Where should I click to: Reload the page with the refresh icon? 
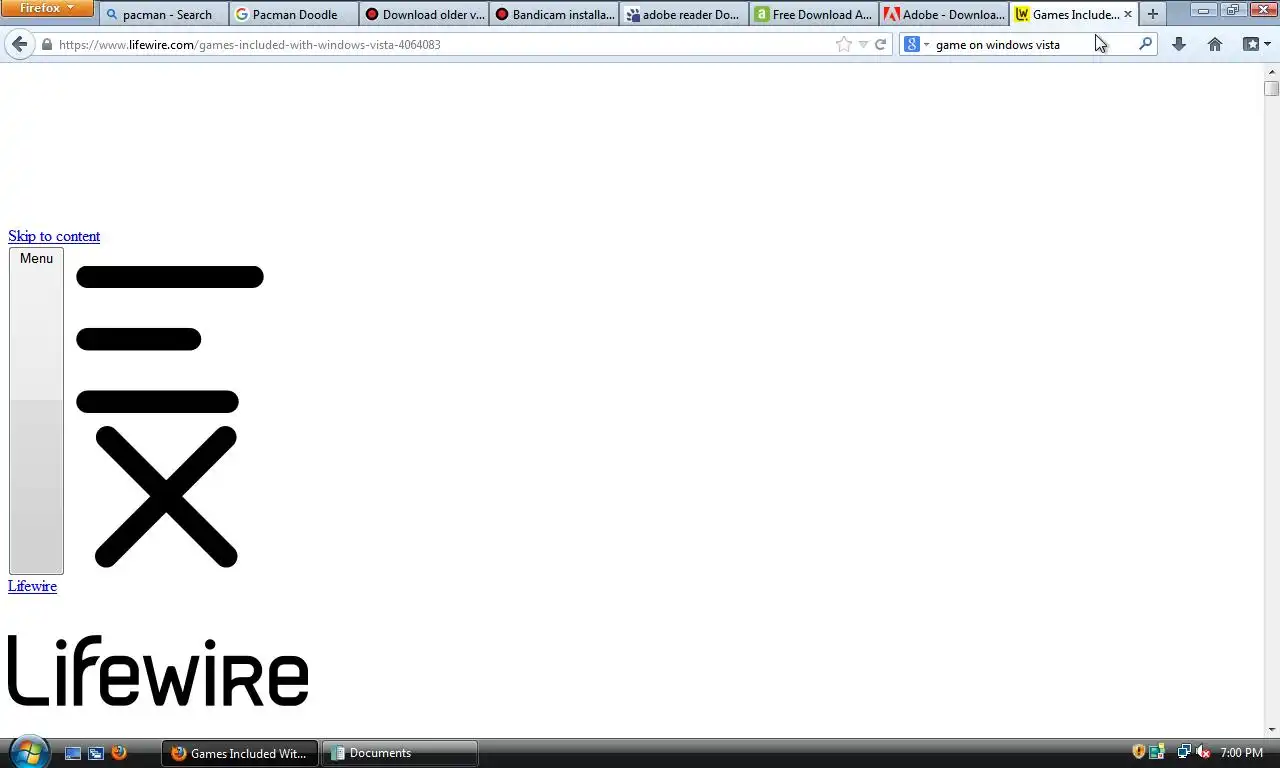pos(880,44)
